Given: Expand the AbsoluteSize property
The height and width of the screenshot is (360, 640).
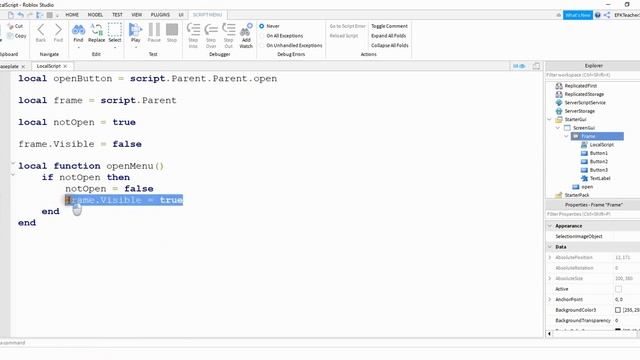Looking at the screenshot, I should click(550, 278).
